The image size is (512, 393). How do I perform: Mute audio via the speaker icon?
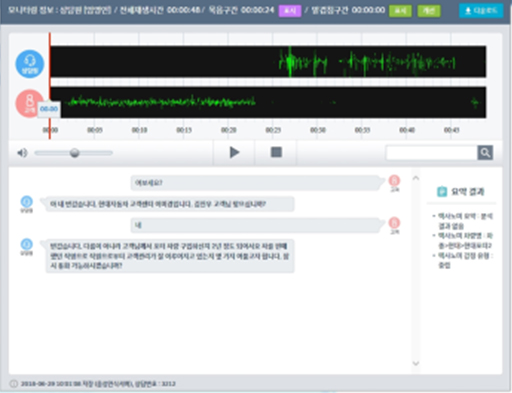coord(22,153)
